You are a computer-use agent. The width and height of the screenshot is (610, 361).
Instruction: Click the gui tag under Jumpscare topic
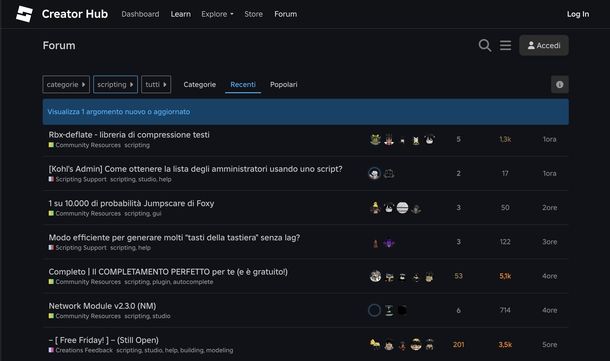157,214
